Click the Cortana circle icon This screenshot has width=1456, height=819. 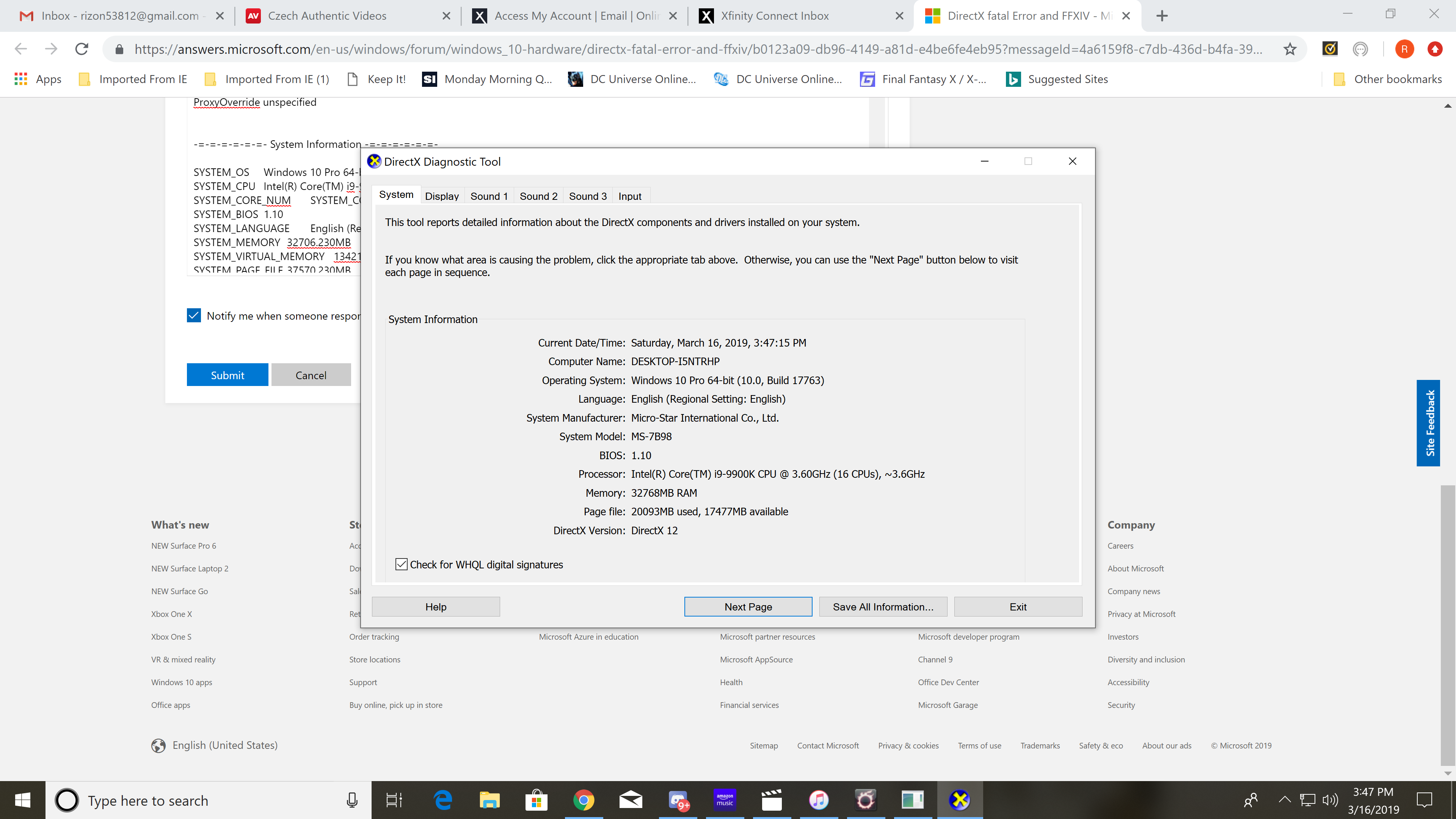[67, 800]
